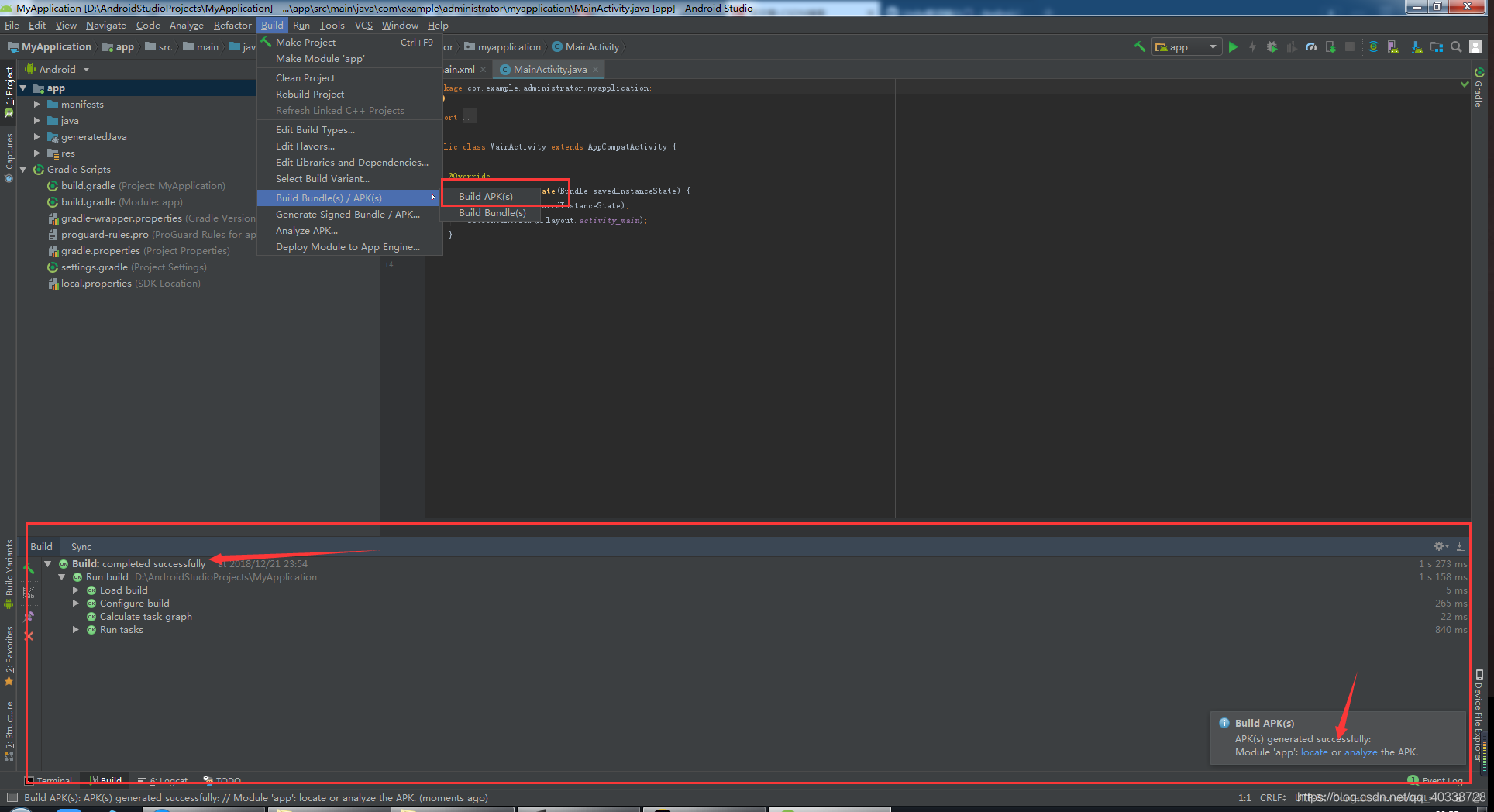Open Build panel settings gear icon
Screen dimensions: 1494x812
pos(1440,546)
